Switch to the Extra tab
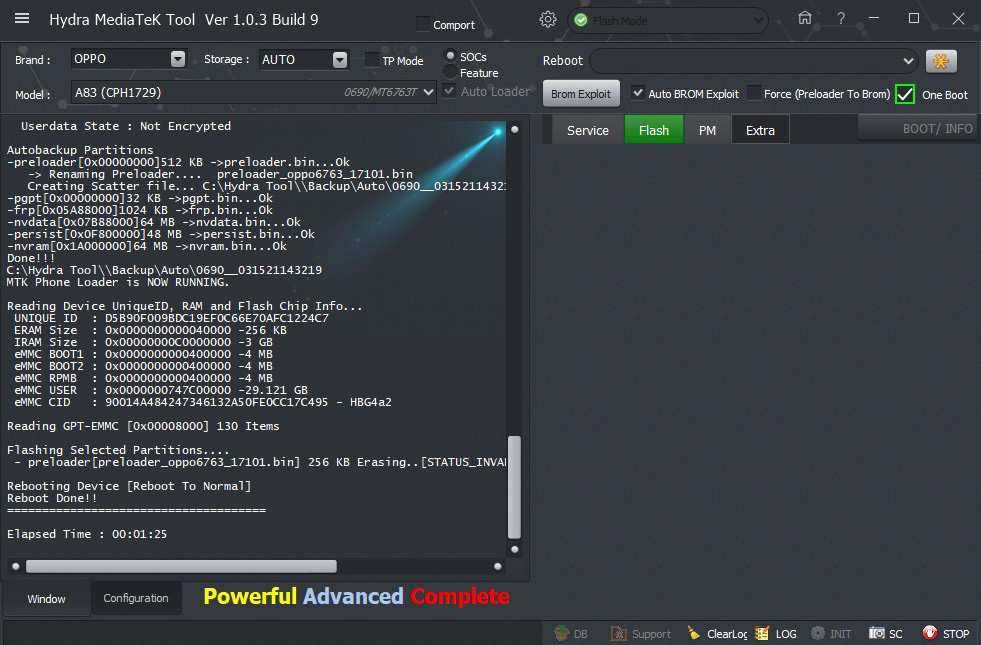This screenshot has height=645, width=981. tap(760, 130)
